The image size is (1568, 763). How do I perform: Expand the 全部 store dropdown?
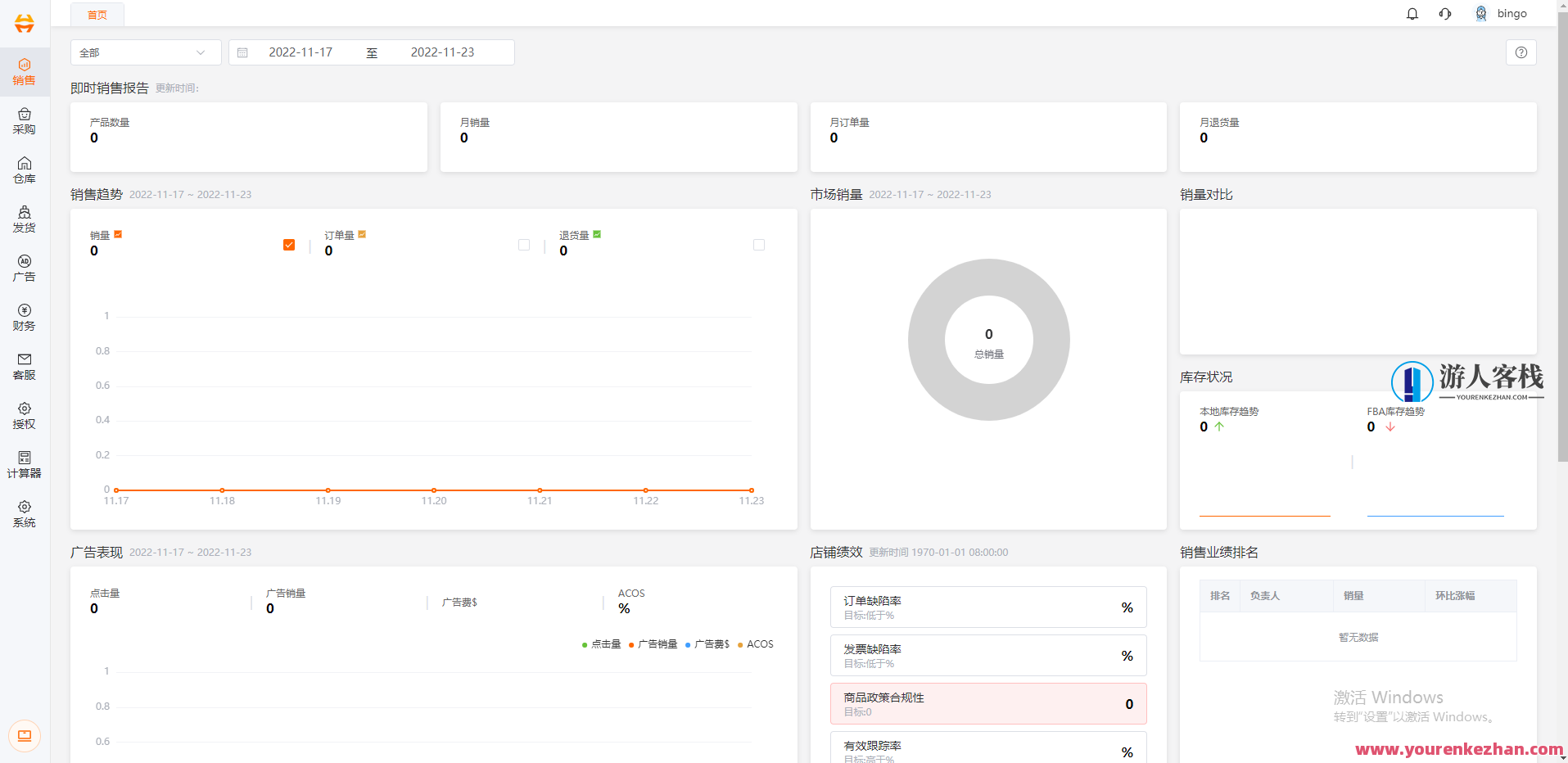[145, 52]
